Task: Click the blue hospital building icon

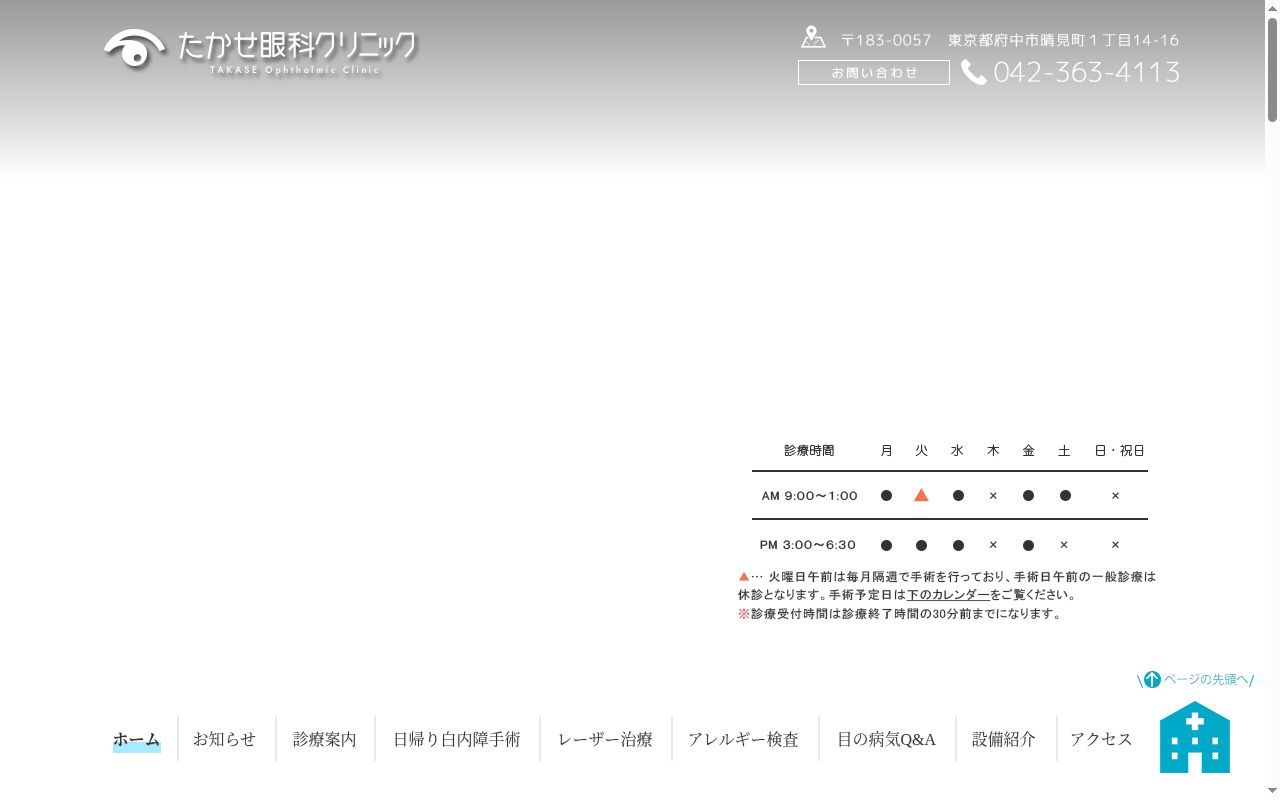Action: point(1195,737)
